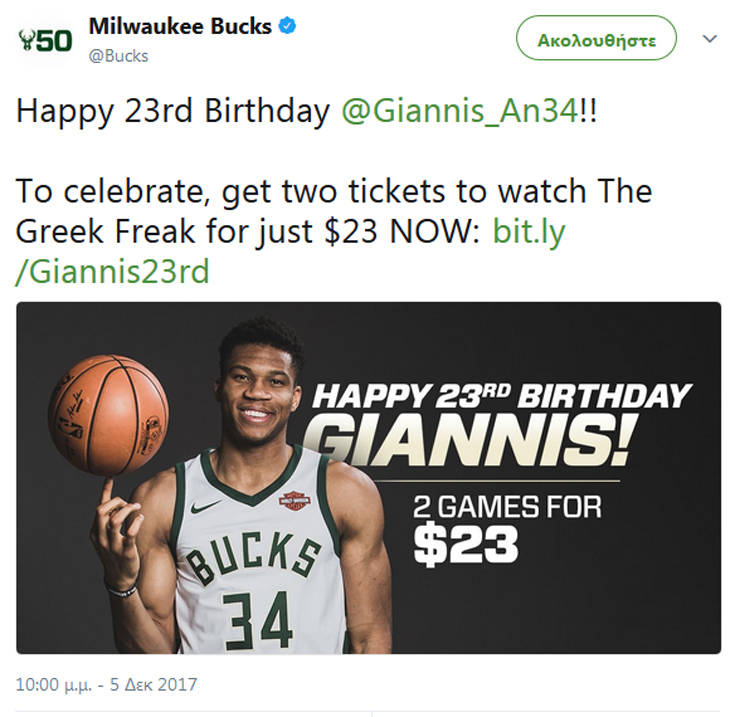Expand the tweet options chevron
Screen dimensions: 735x717
710,39
